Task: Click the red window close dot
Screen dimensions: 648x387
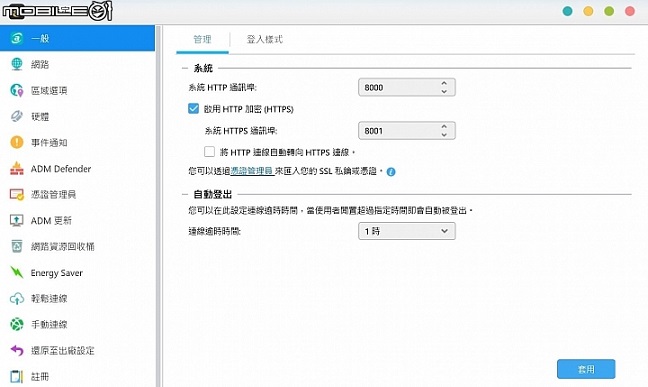Action: click(630, 11)
